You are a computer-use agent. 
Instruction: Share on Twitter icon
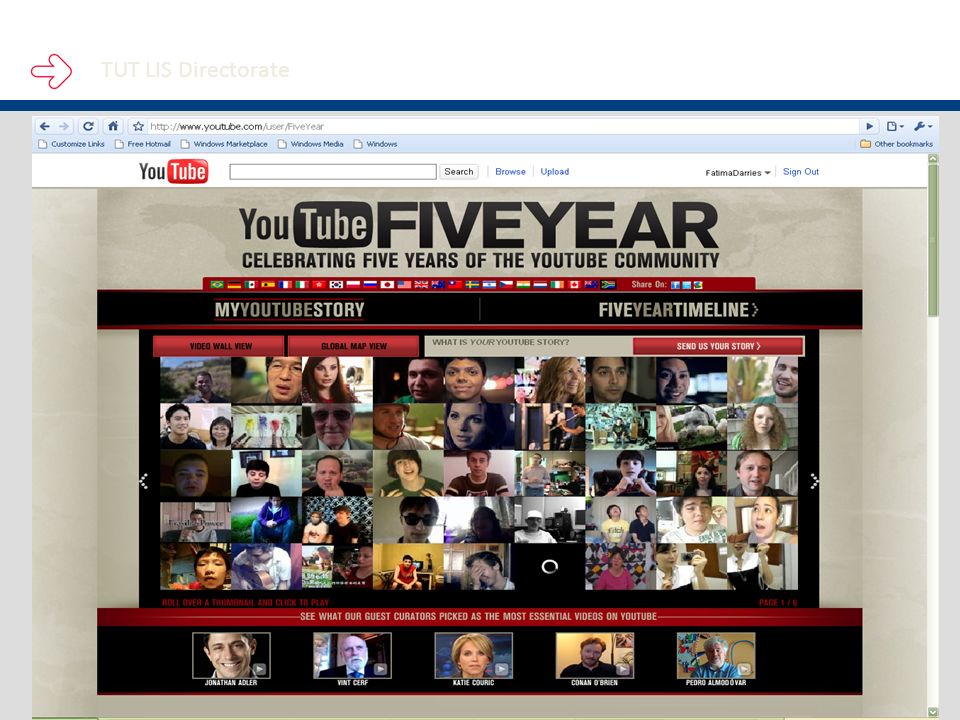pos(686,285)
